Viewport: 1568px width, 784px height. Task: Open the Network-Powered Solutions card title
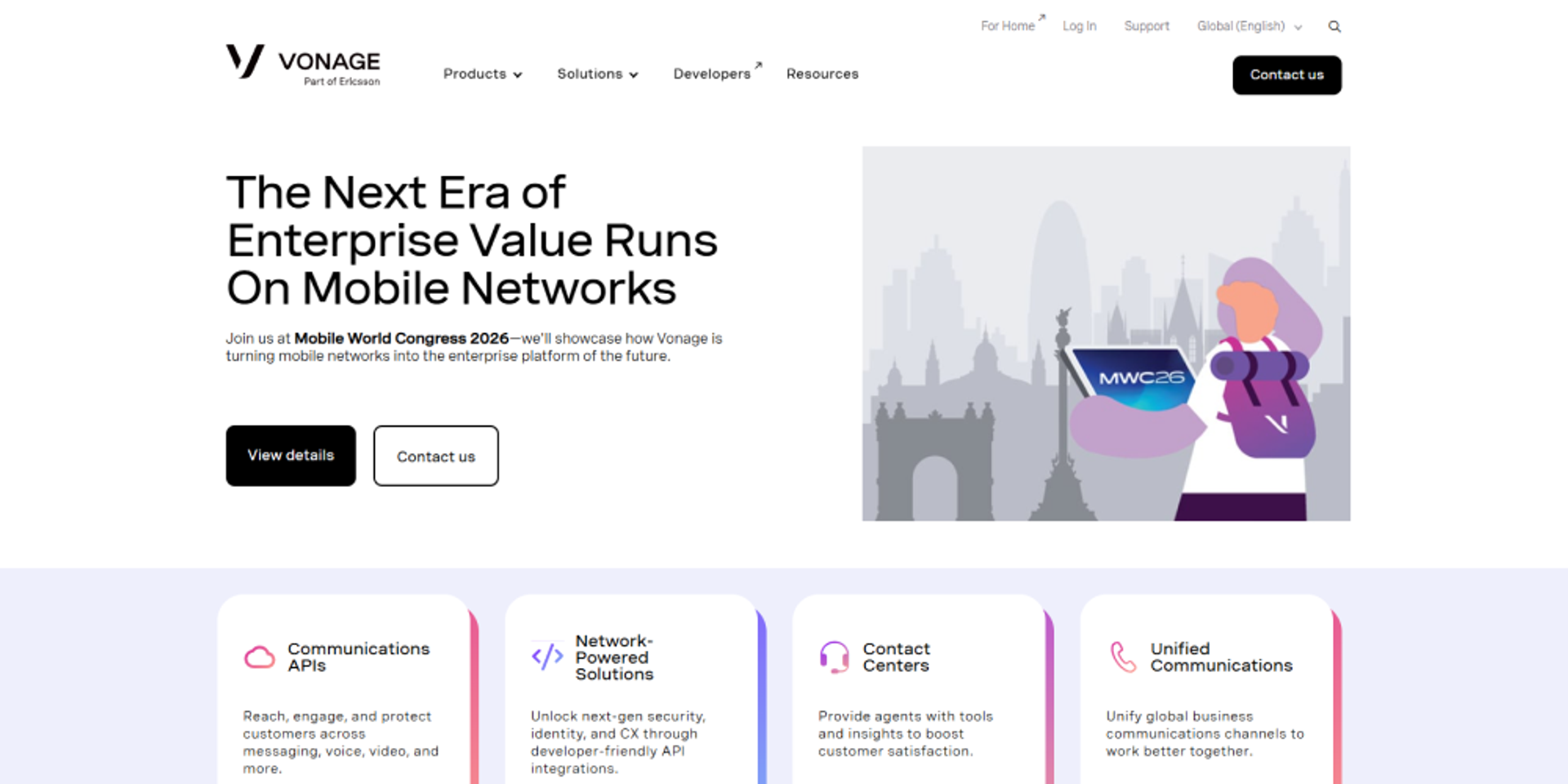pos(615,657)
